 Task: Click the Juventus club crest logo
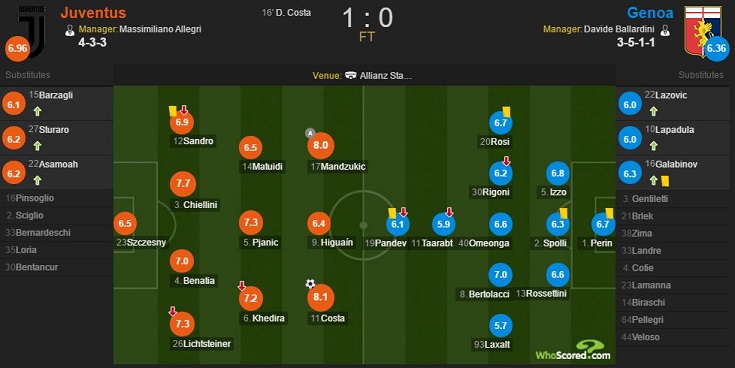tap(32, 29)
